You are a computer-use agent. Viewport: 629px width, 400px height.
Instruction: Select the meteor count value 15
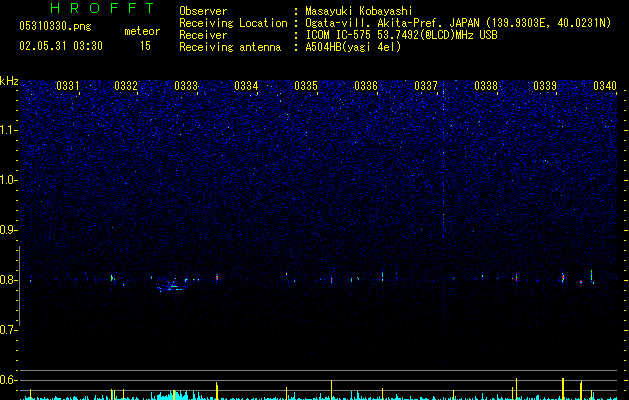pos(145,46)
